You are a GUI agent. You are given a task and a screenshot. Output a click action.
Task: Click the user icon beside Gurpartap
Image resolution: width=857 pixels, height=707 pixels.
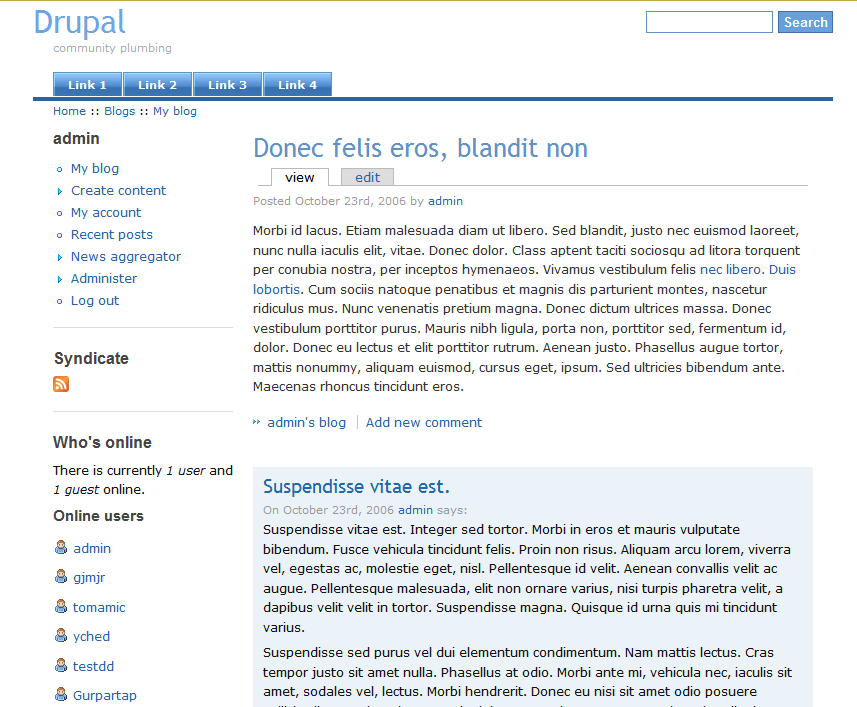[x=61, y=694]
